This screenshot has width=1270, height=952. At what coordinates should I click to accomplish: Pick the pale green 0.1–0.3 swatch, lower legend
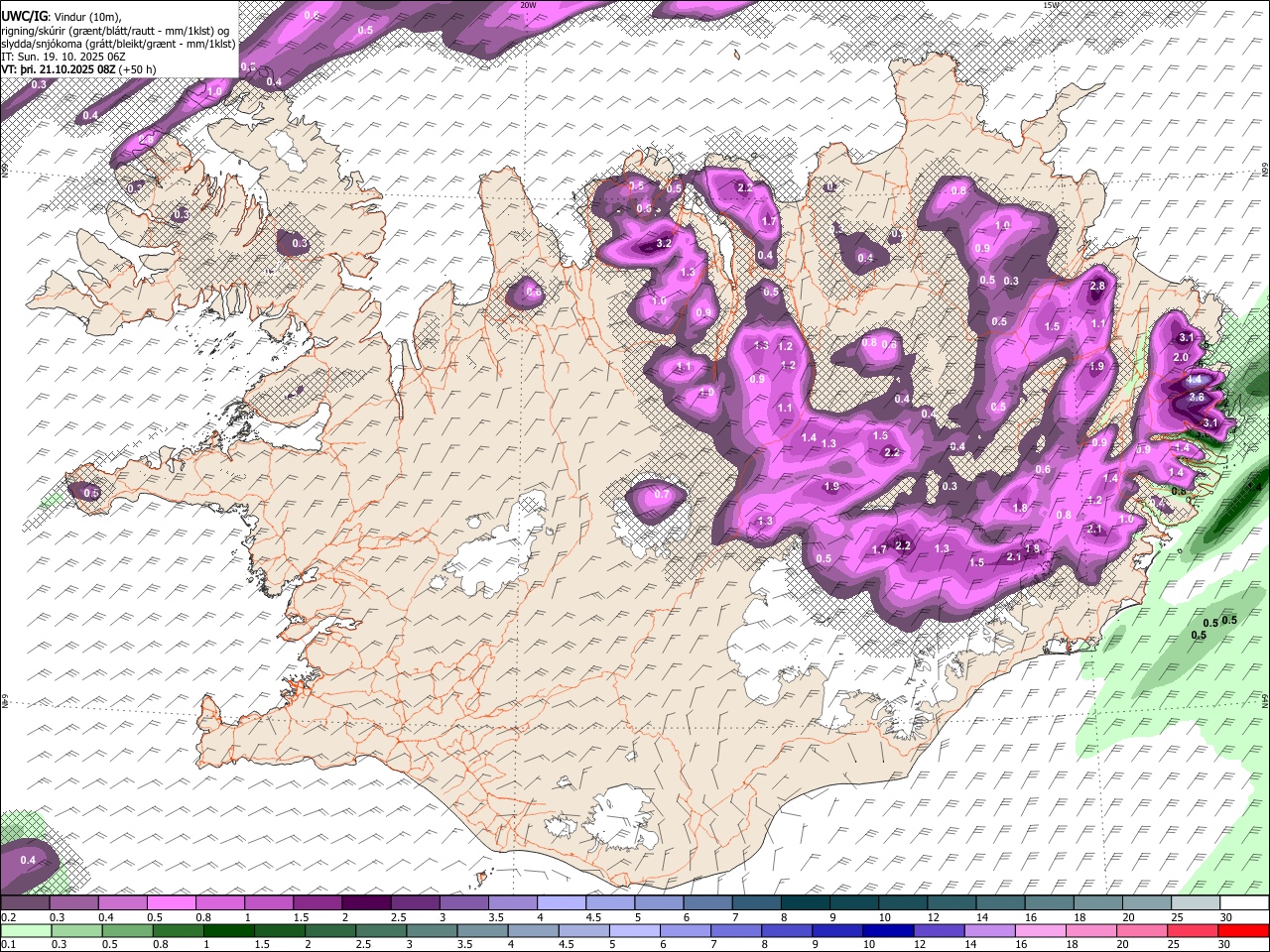click(26, 931)
